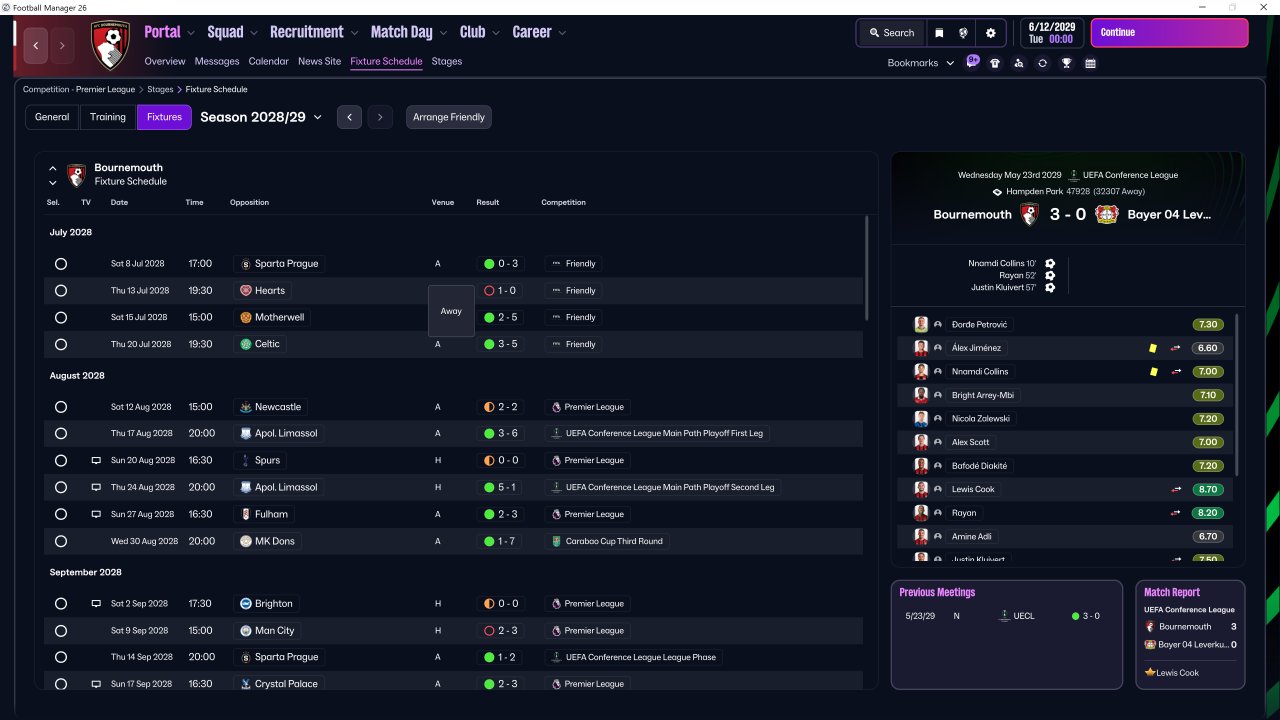Click the trophy icon in bookmarks bar
1280x720 pixels.
(x=1067, y=63)
